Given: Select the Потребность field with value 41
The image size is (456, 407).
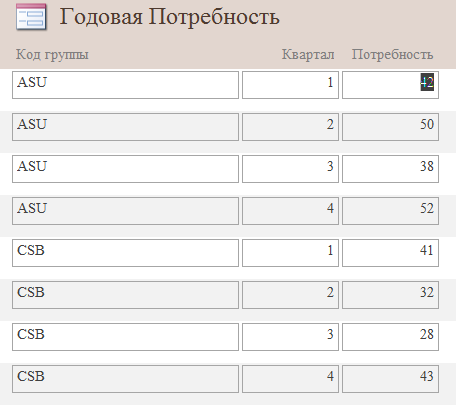Looking at the screenshot, I should (390, 253).
